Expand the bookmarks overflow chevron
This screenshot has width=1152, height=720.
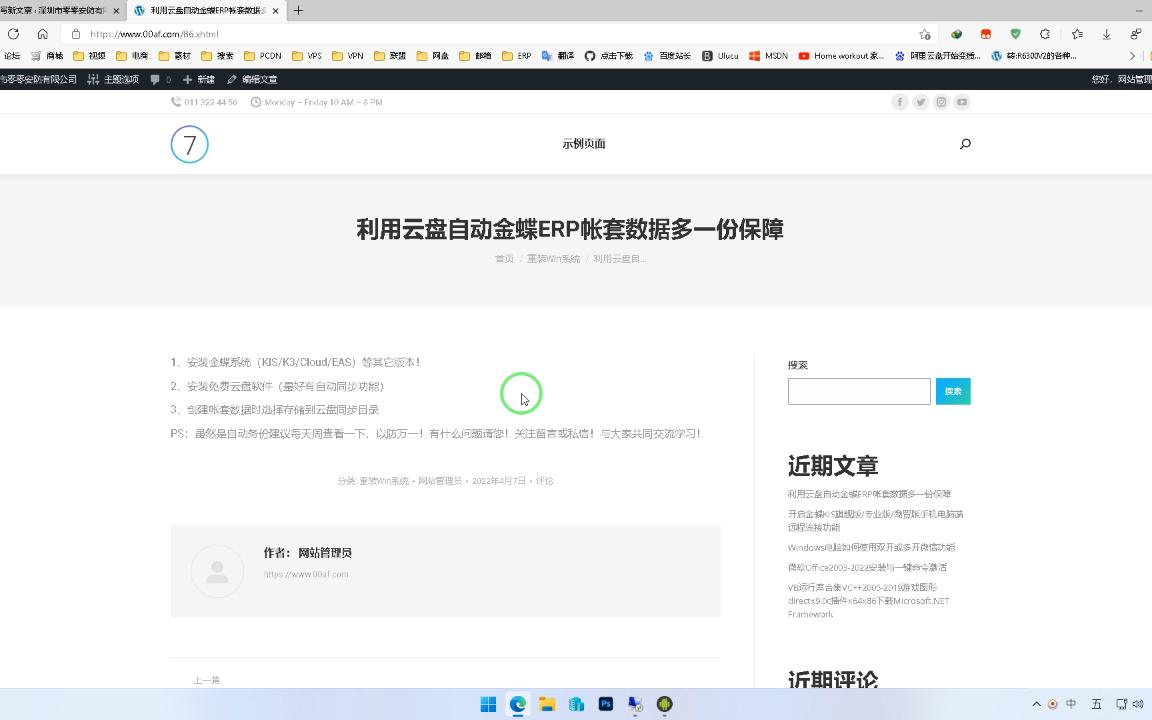coord(1131,55)
